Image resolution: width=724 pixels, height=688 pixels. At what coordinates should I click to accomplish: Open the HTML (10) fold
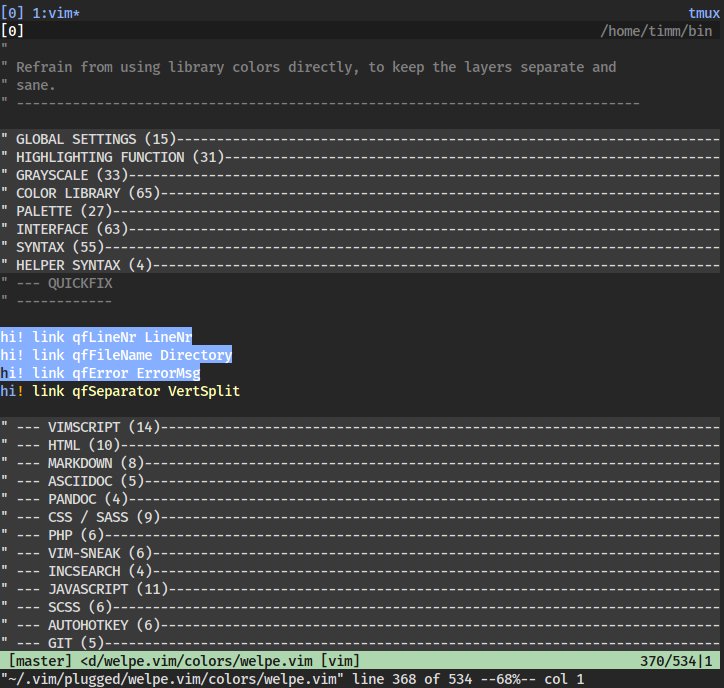tap(360, 445)
